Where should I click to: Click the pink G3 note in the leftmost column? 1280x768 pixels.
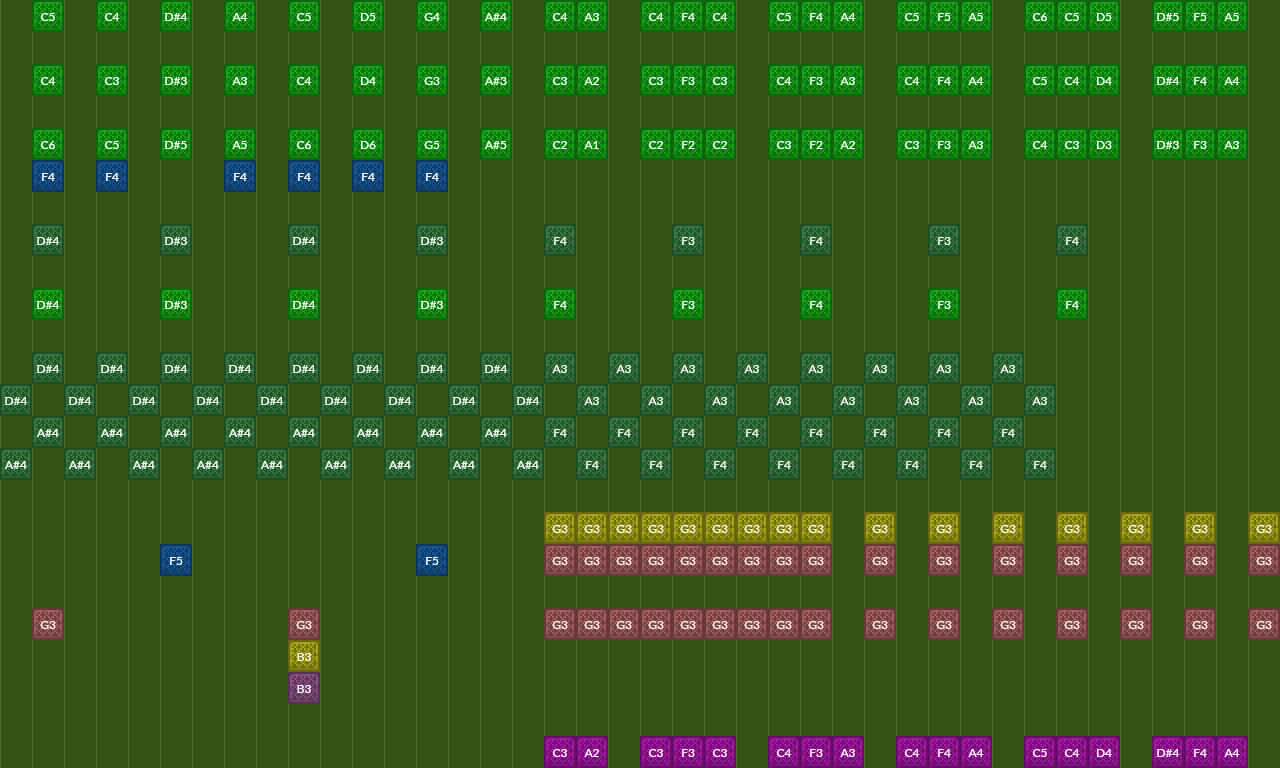tap(47, 624)
